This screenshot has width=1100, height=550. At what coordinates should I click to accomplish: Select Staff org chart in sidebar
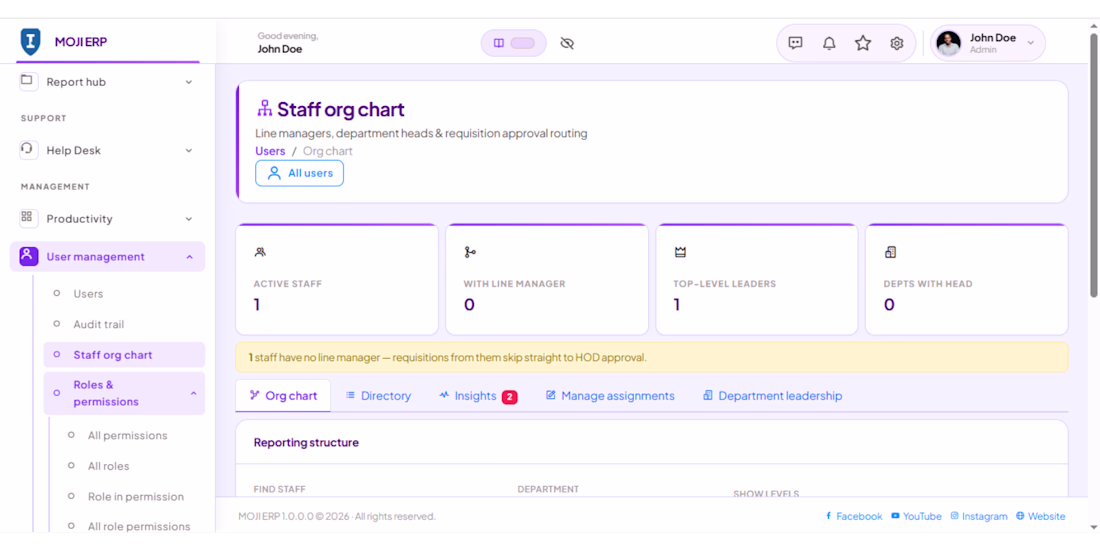click(124, 355)
